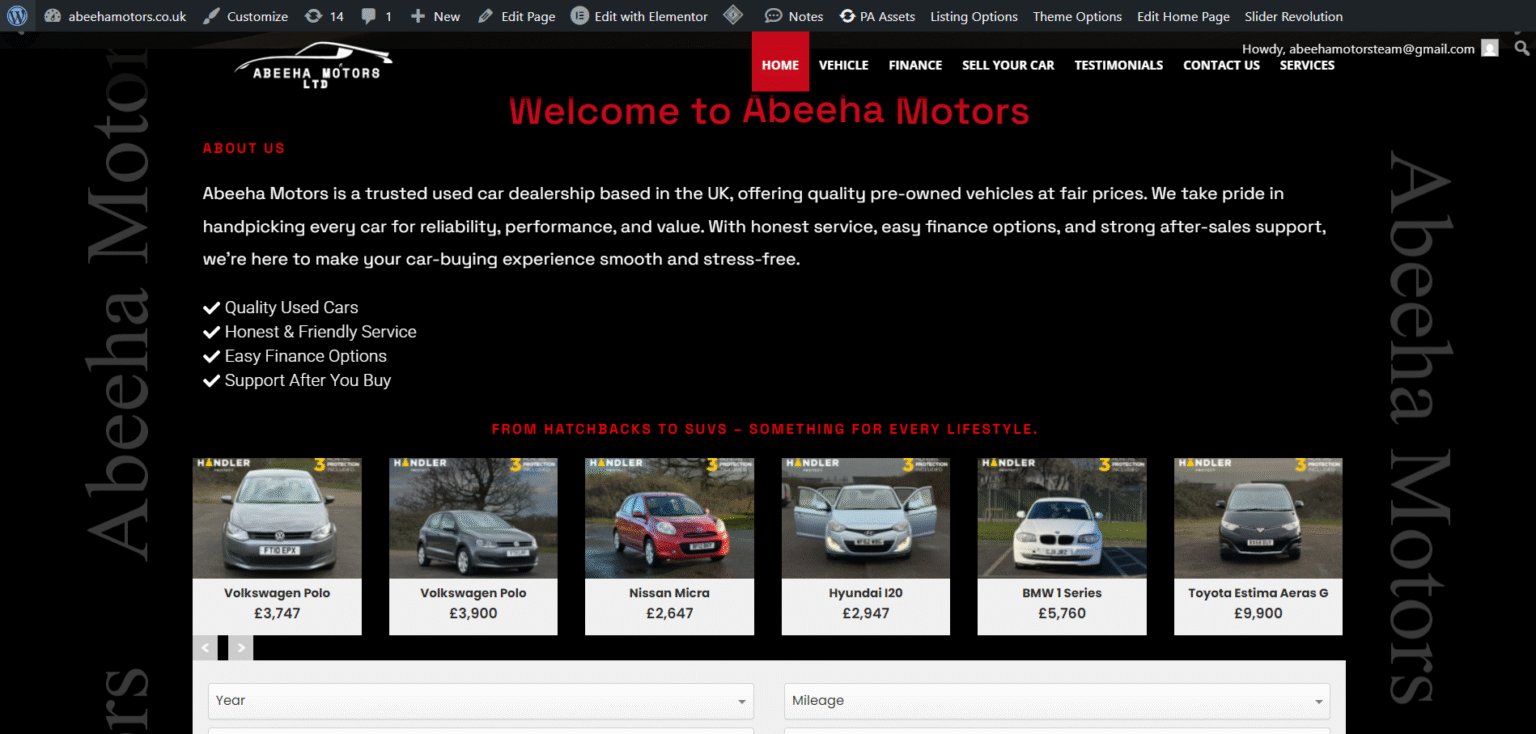This screenshot has height=734, width=1536.
Task: Open PA Assets
Action: [877, 16]
